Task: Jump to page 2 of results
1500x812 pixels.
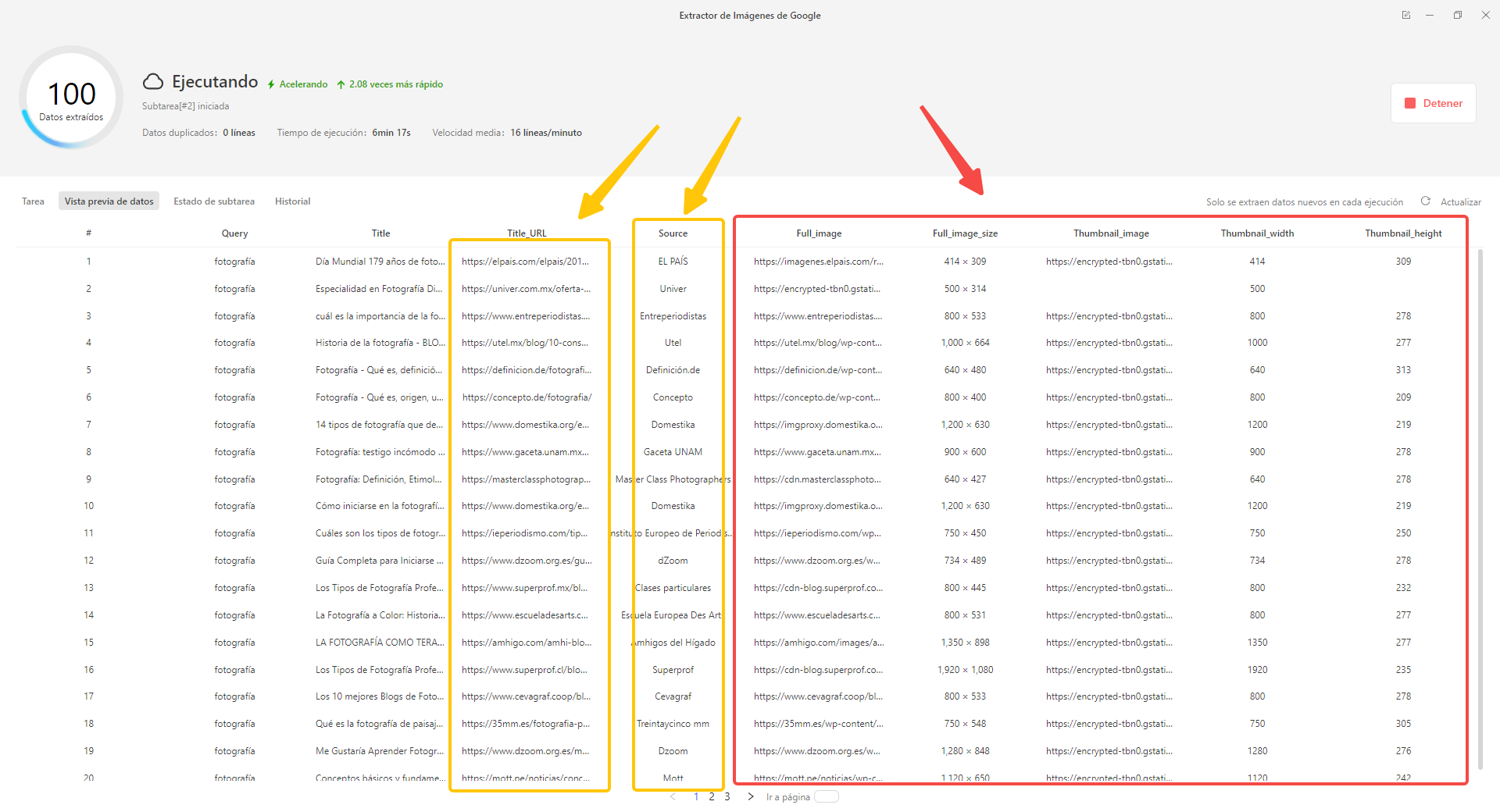Action: coord(711,796)
